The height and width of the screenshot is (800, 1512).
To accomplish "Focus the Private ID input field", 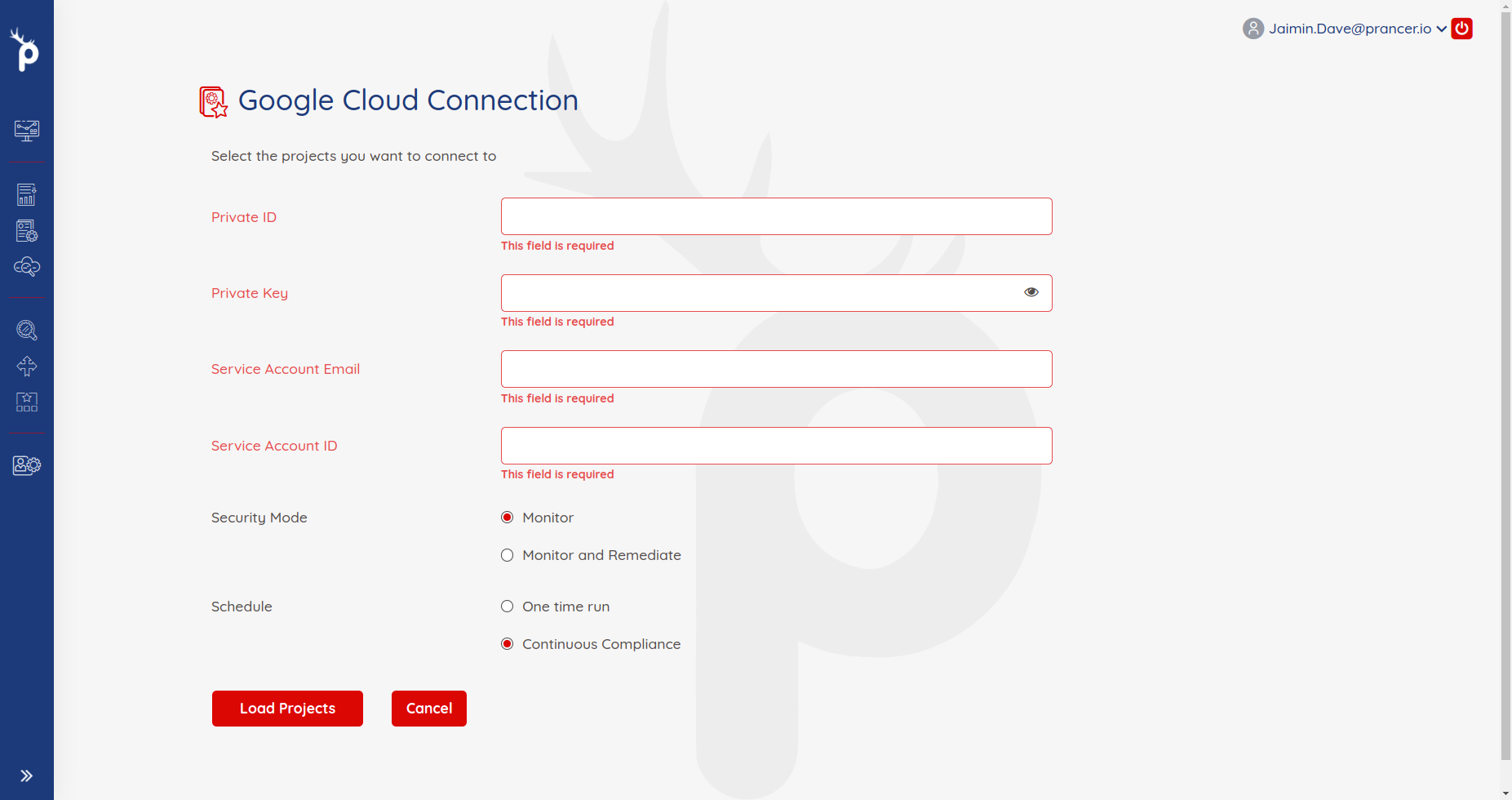I will (x=777, y=216).
